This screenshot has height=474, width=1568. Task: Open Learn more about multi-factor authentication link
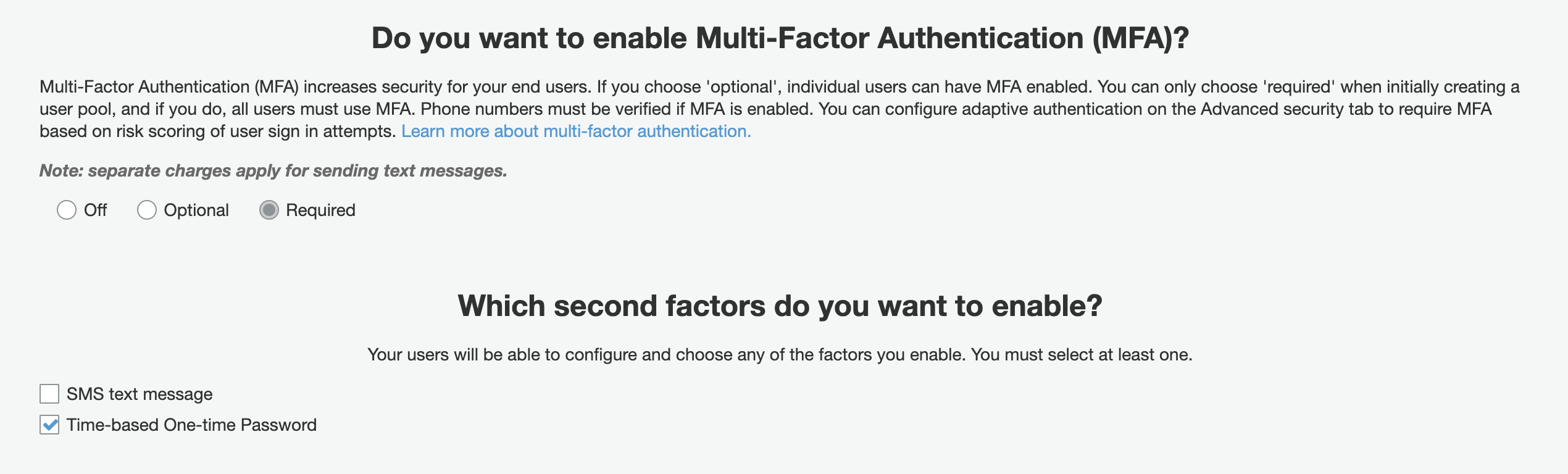(576, 131)
